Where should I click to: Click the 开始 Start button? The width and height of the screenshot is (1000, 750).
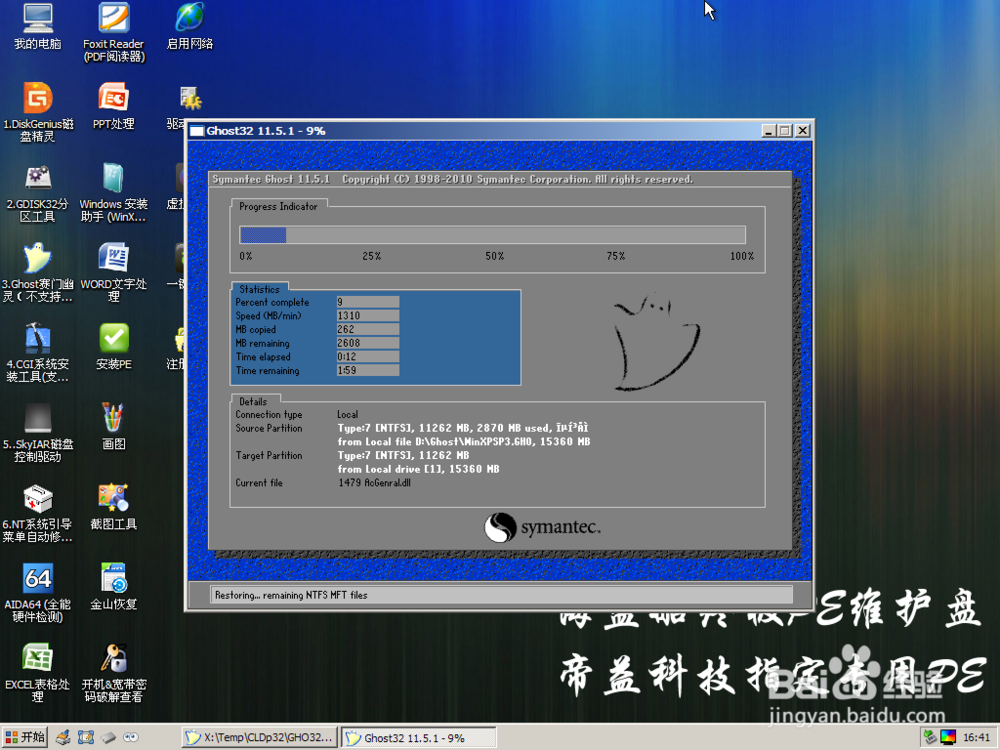pos(24,736)
